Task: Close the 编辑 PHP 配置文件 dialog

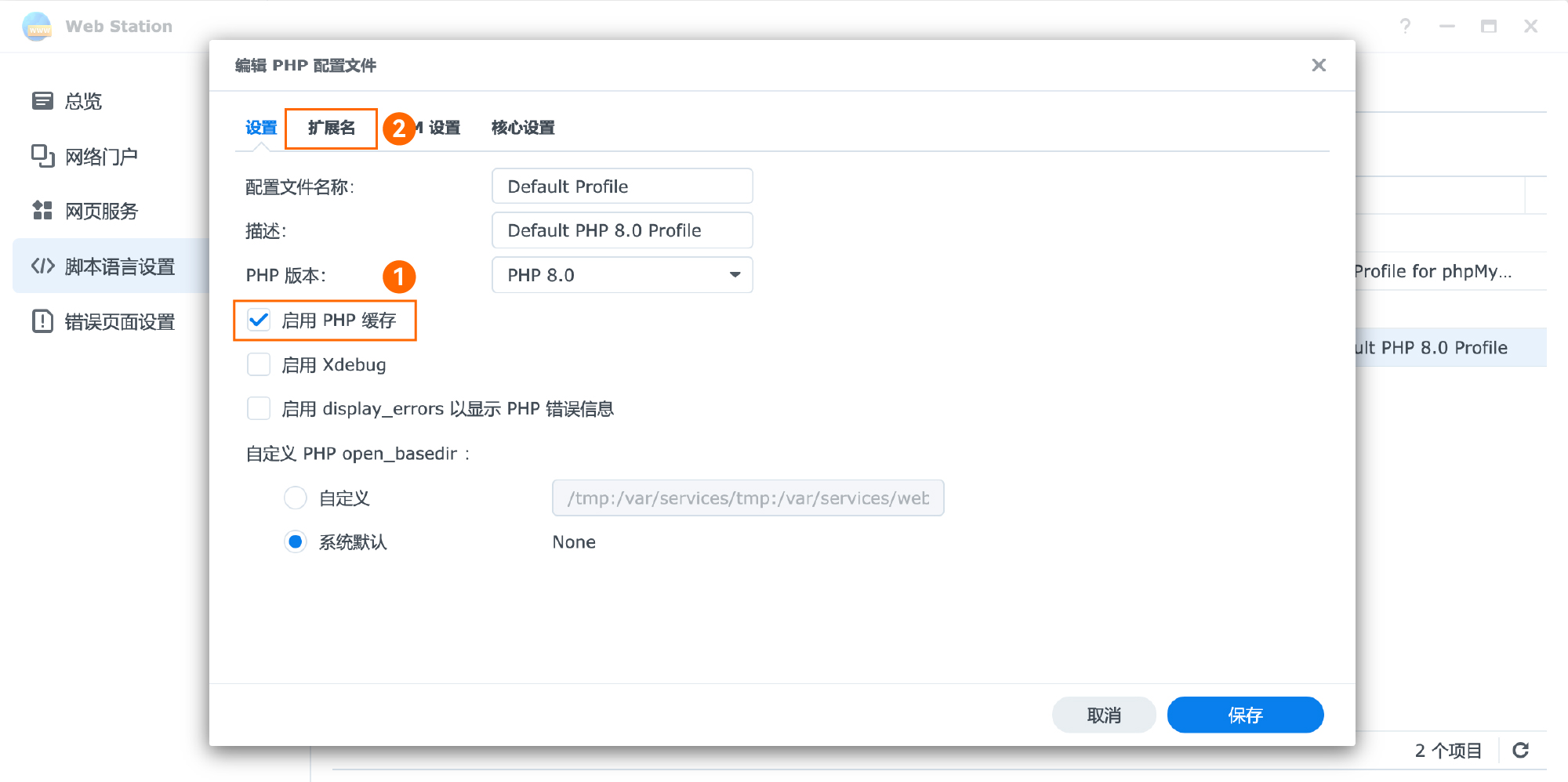Action: 1319,65
